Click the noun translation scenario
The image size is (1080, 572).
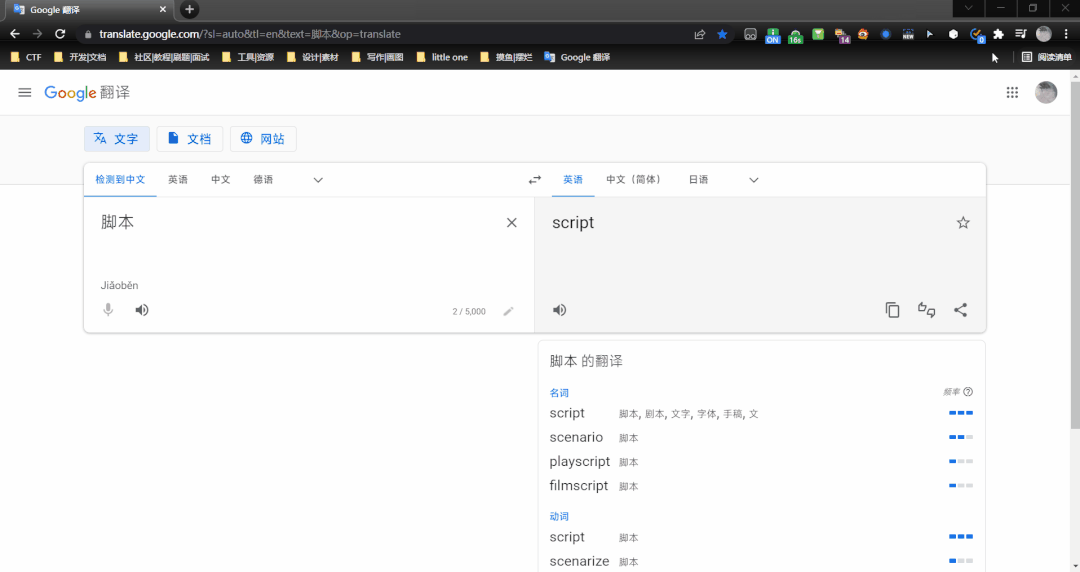click(576, 438)
